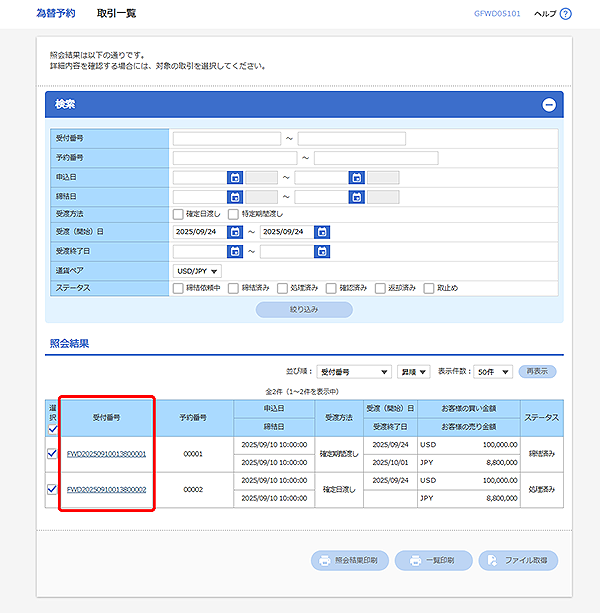
Task: Click the 取引一覧 page title
Action: pos(116,13)
